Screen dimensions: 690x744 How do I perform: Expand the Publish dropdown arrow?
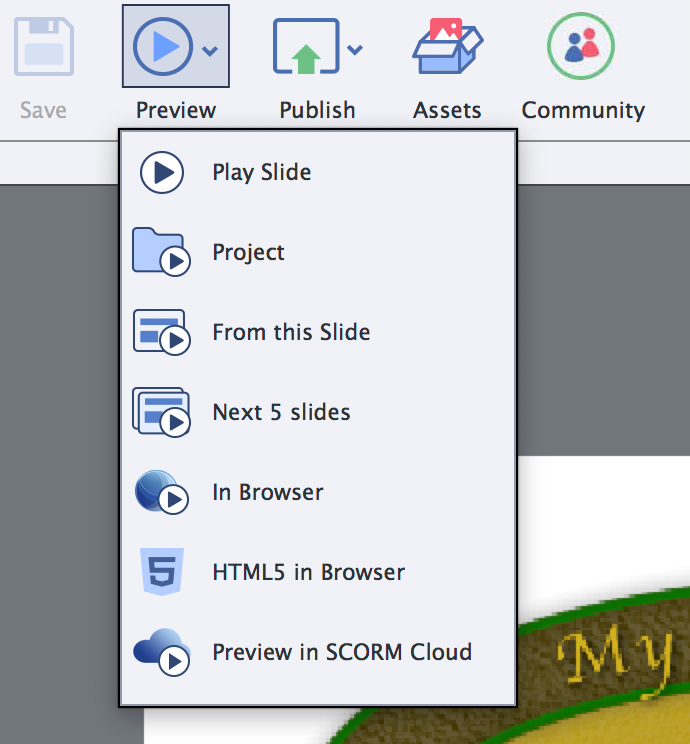(354, 49)
